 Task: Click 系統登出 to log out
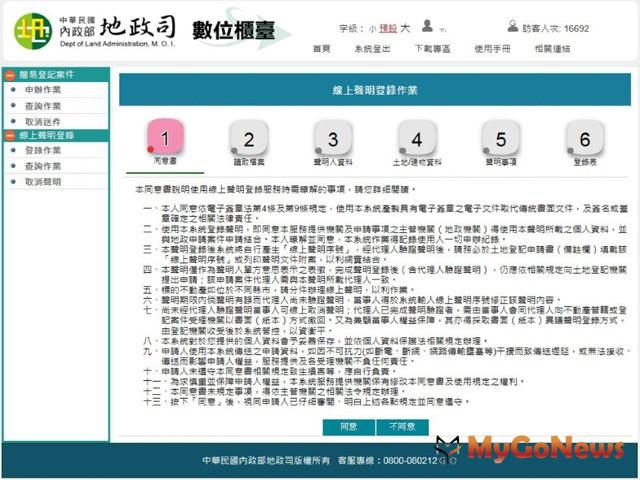click(372, 49)
